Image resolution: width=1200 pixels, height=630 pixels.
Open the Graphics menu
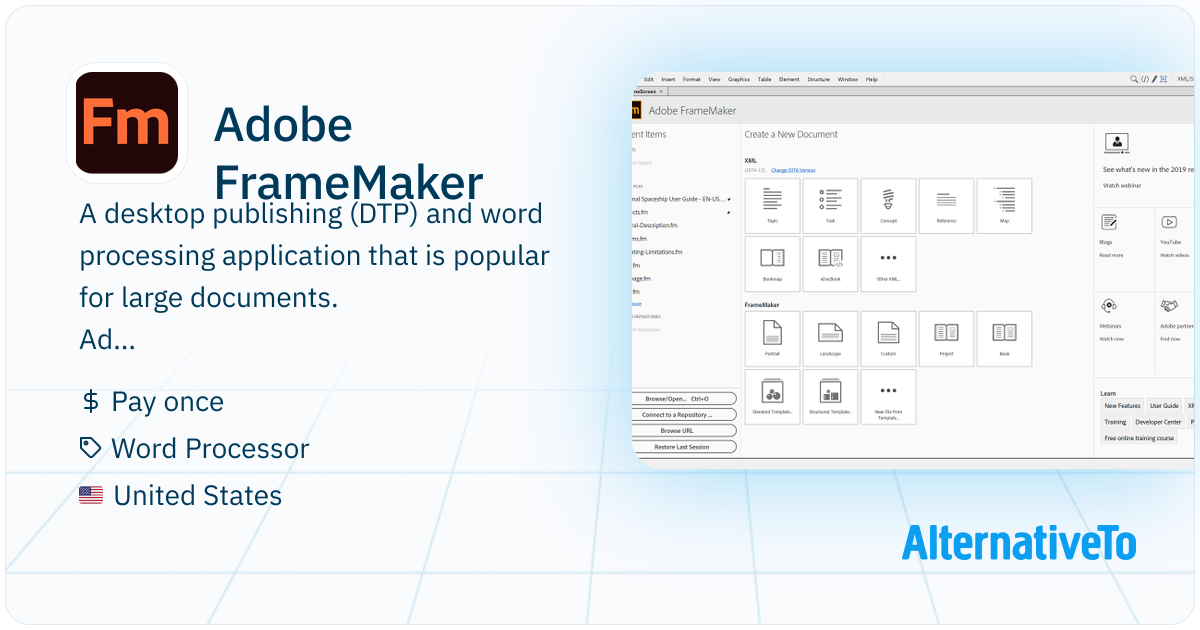click(x=739, y=79)
